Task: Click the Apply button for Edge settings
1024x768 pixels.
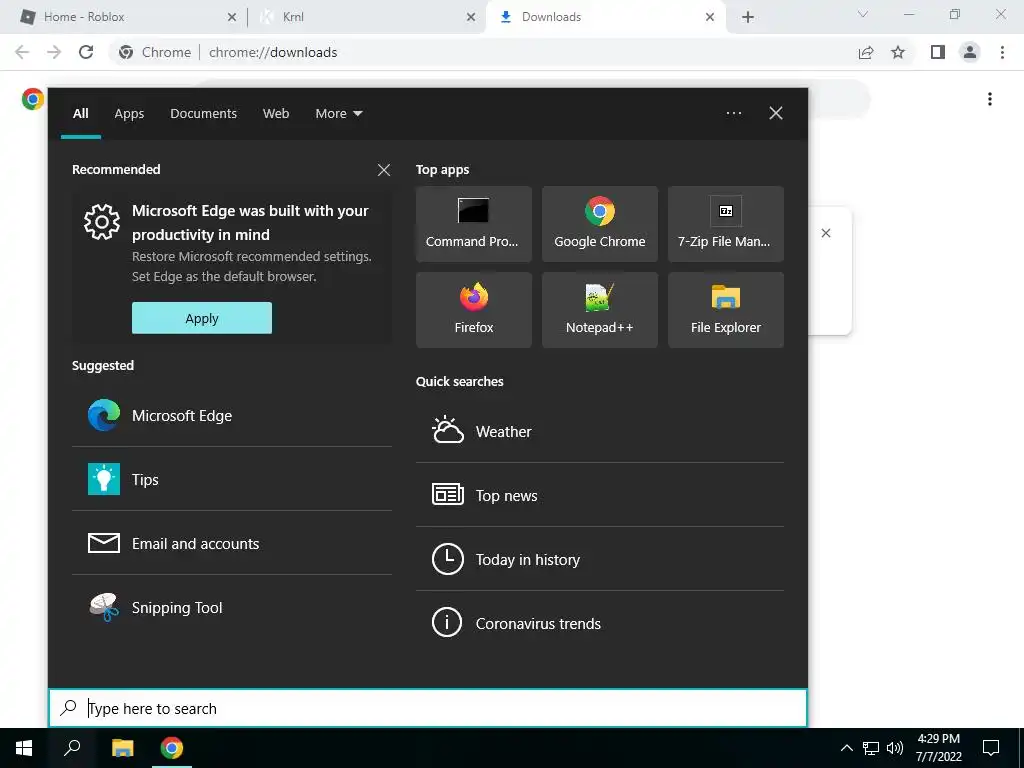Action: click(x=202, y=318)
